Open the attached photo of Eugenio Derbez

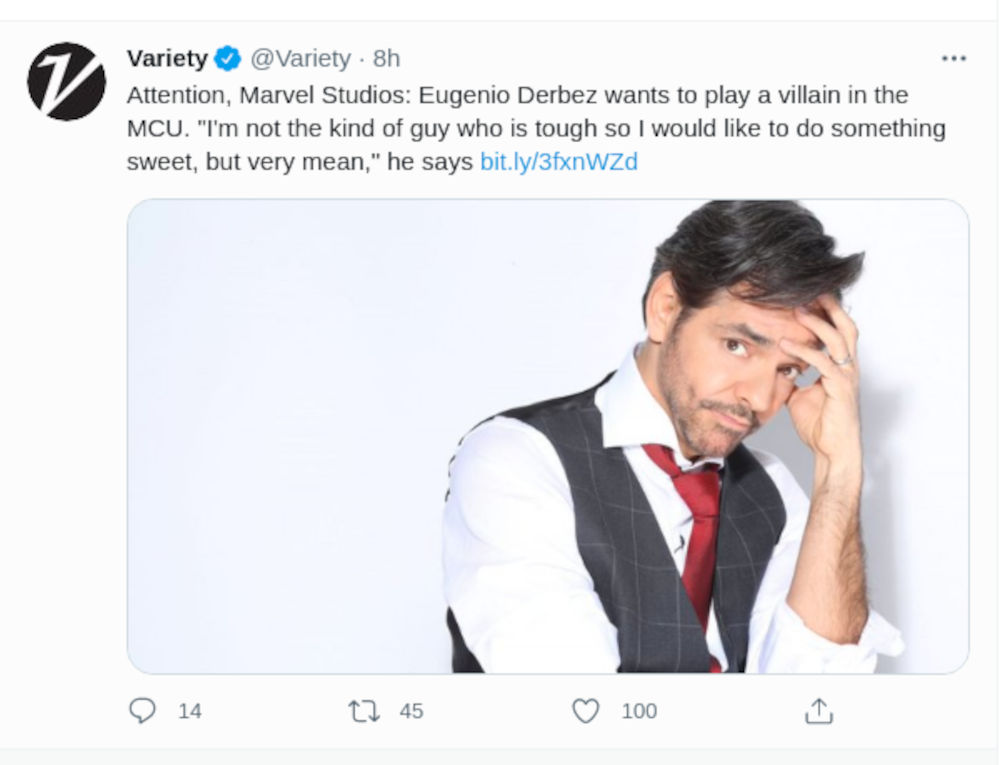tap(547, 436)
